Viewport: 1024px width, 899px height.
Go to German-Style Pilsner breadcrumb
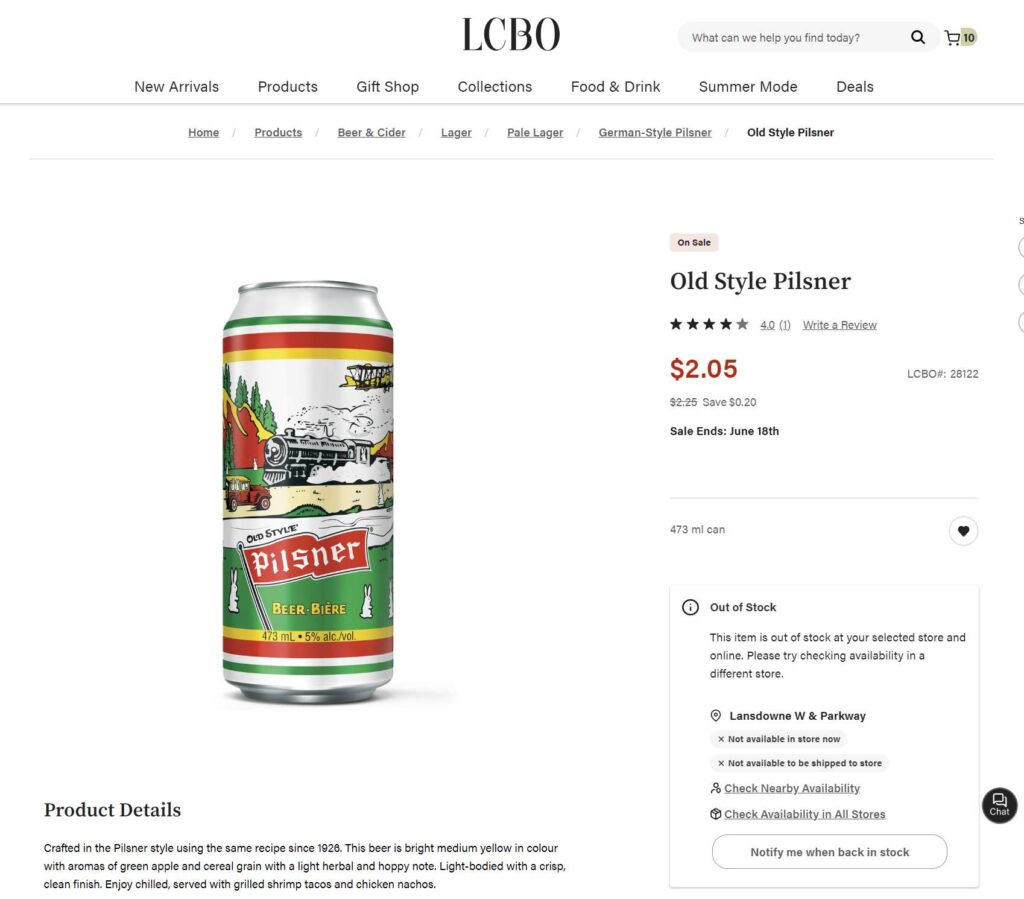655,133
